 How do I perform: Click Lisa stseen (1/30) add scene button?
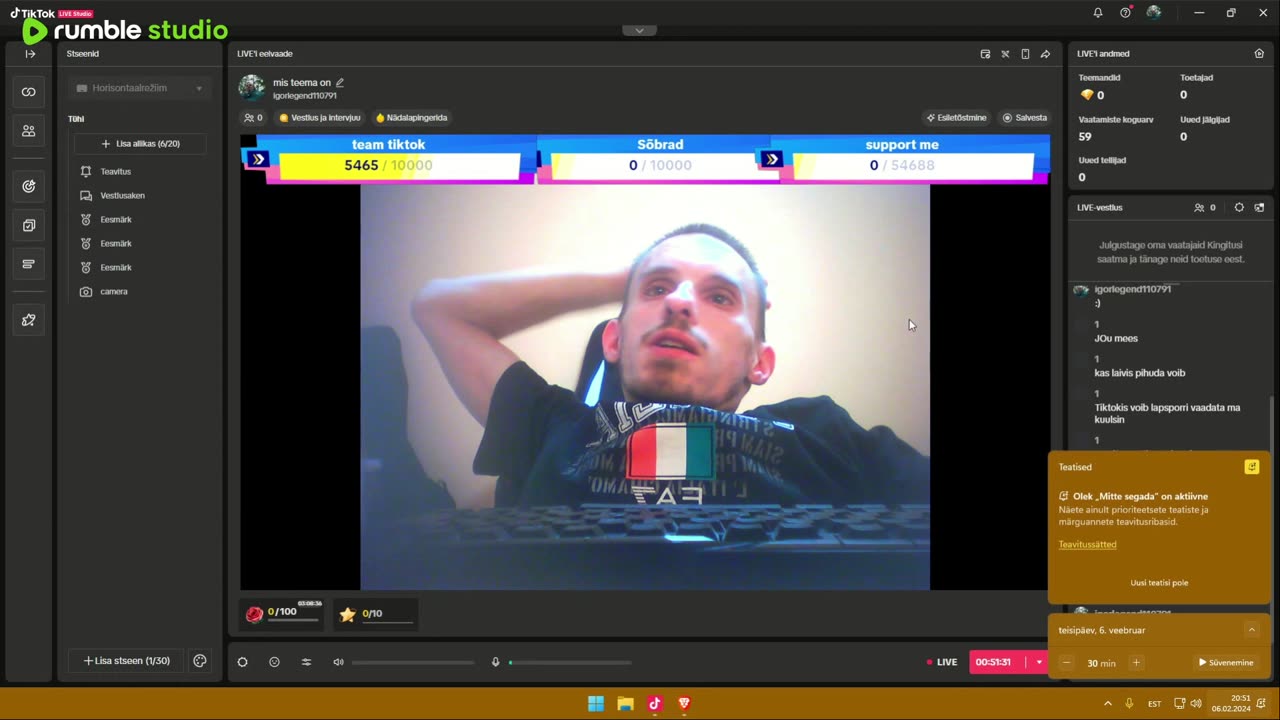[x=126, y=661]
